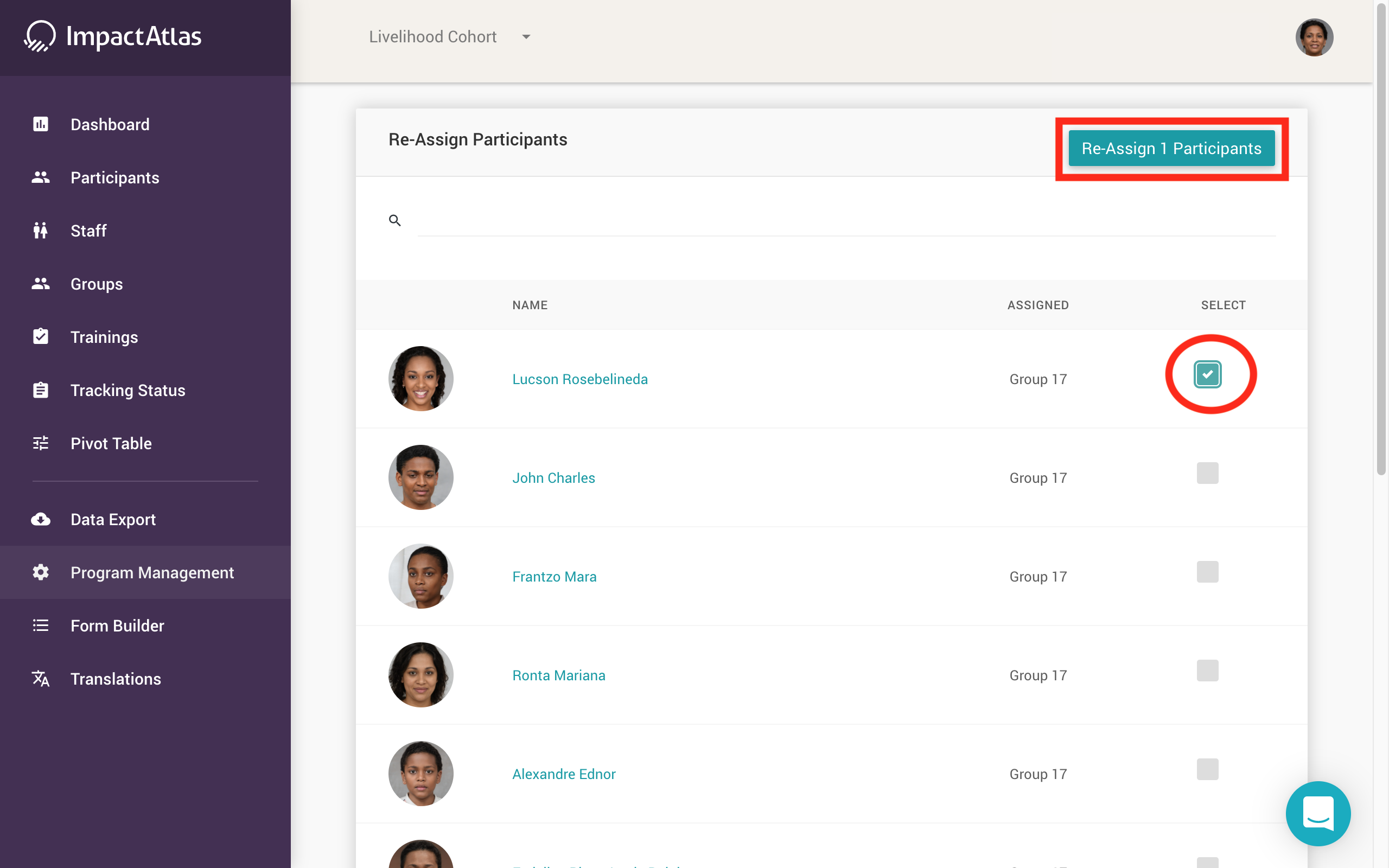Click Alexandre Ednor's photo thumbnail

click(420, 773)
